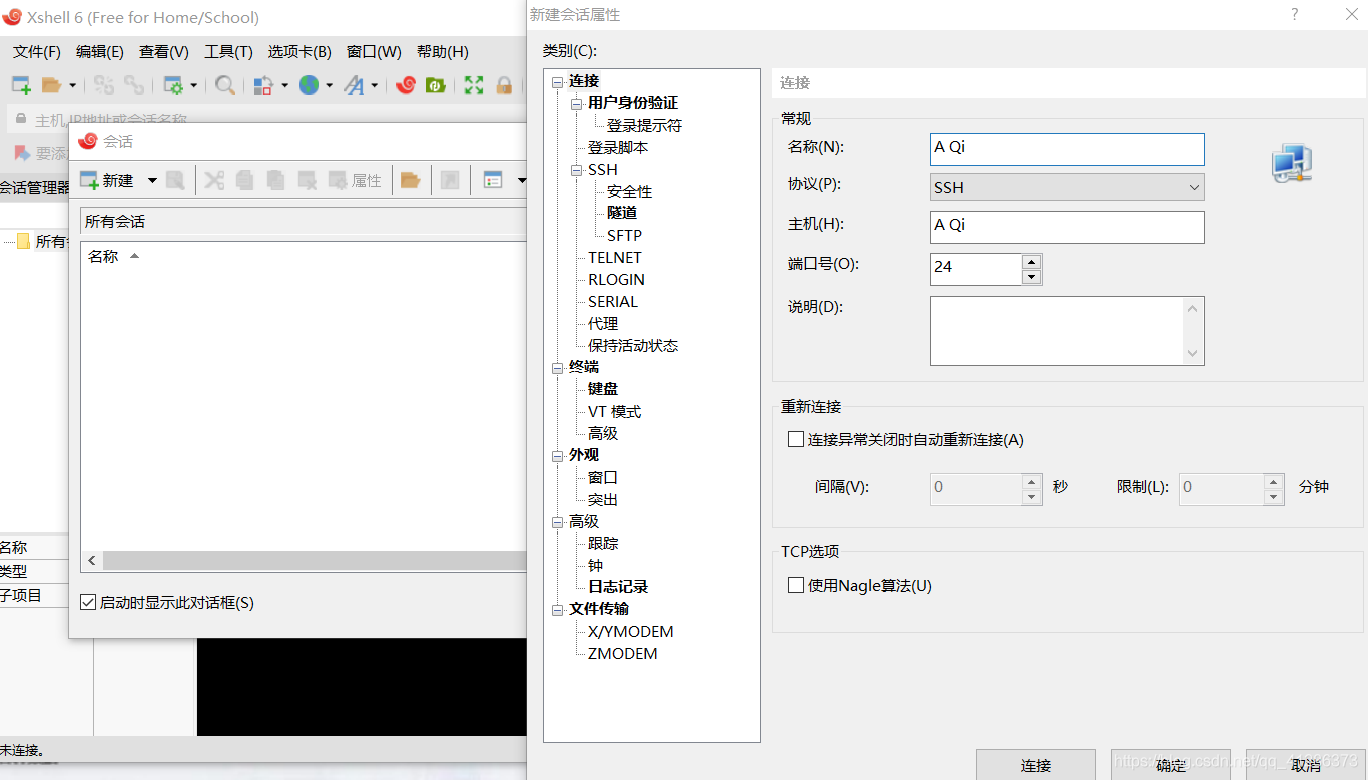
Task: Select 日志记录 in the category tree
Action: (x=618, y=587)
